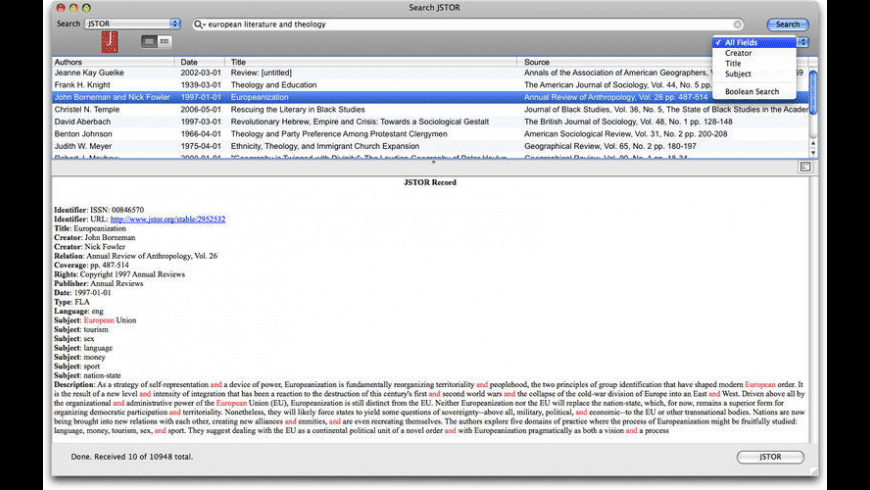Image resolution: width=870 pixels, height=490 pixels.
Task: Toggle the detail pane layout icon
Action: tap(805, 167)
